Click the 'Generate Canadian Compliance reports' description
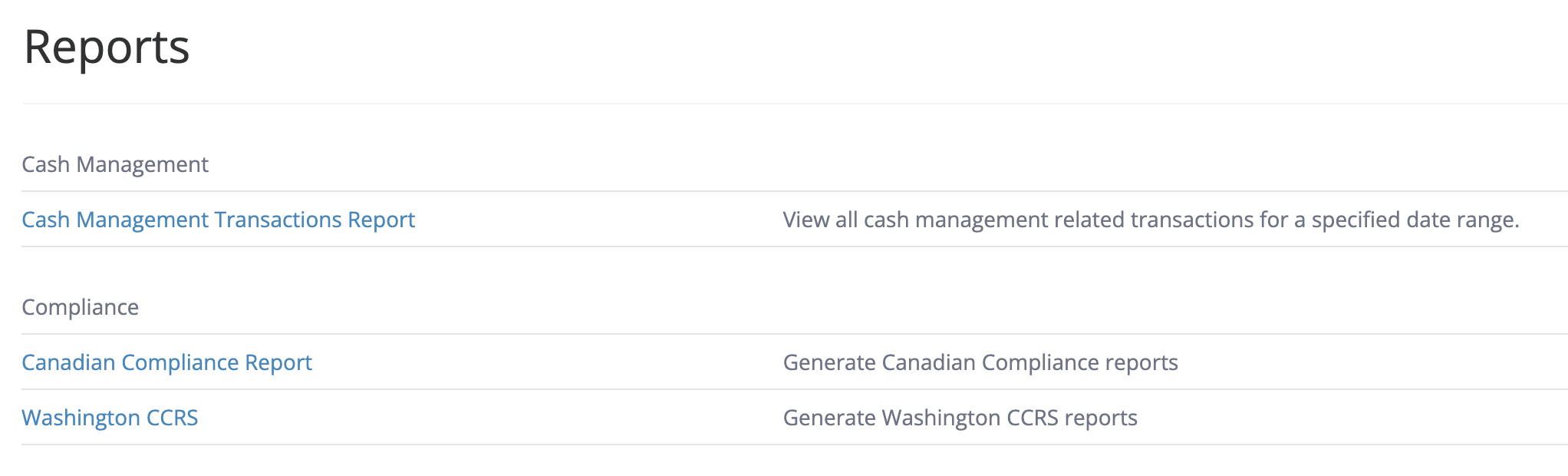1568x476 pixels. tap(980, 362)
